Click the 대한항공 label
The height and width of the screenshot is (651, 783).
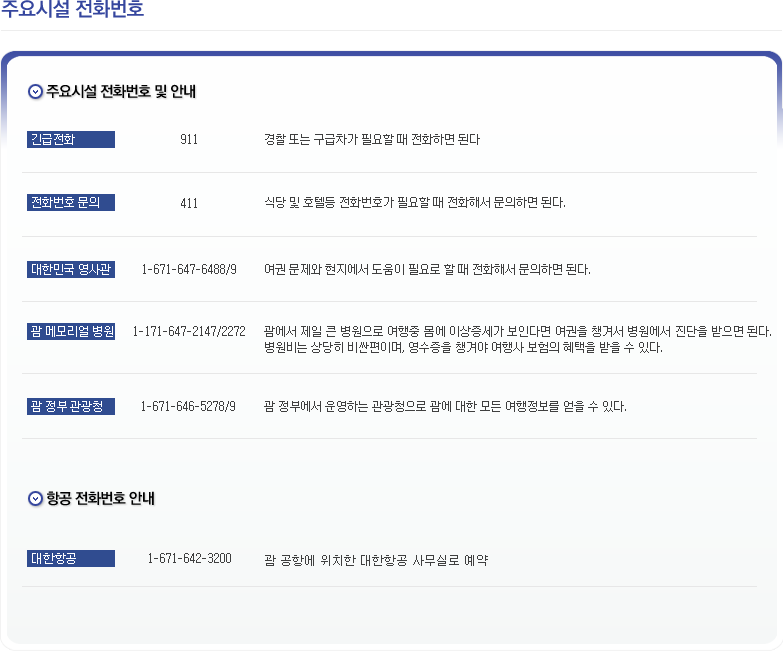click(71, 558)
